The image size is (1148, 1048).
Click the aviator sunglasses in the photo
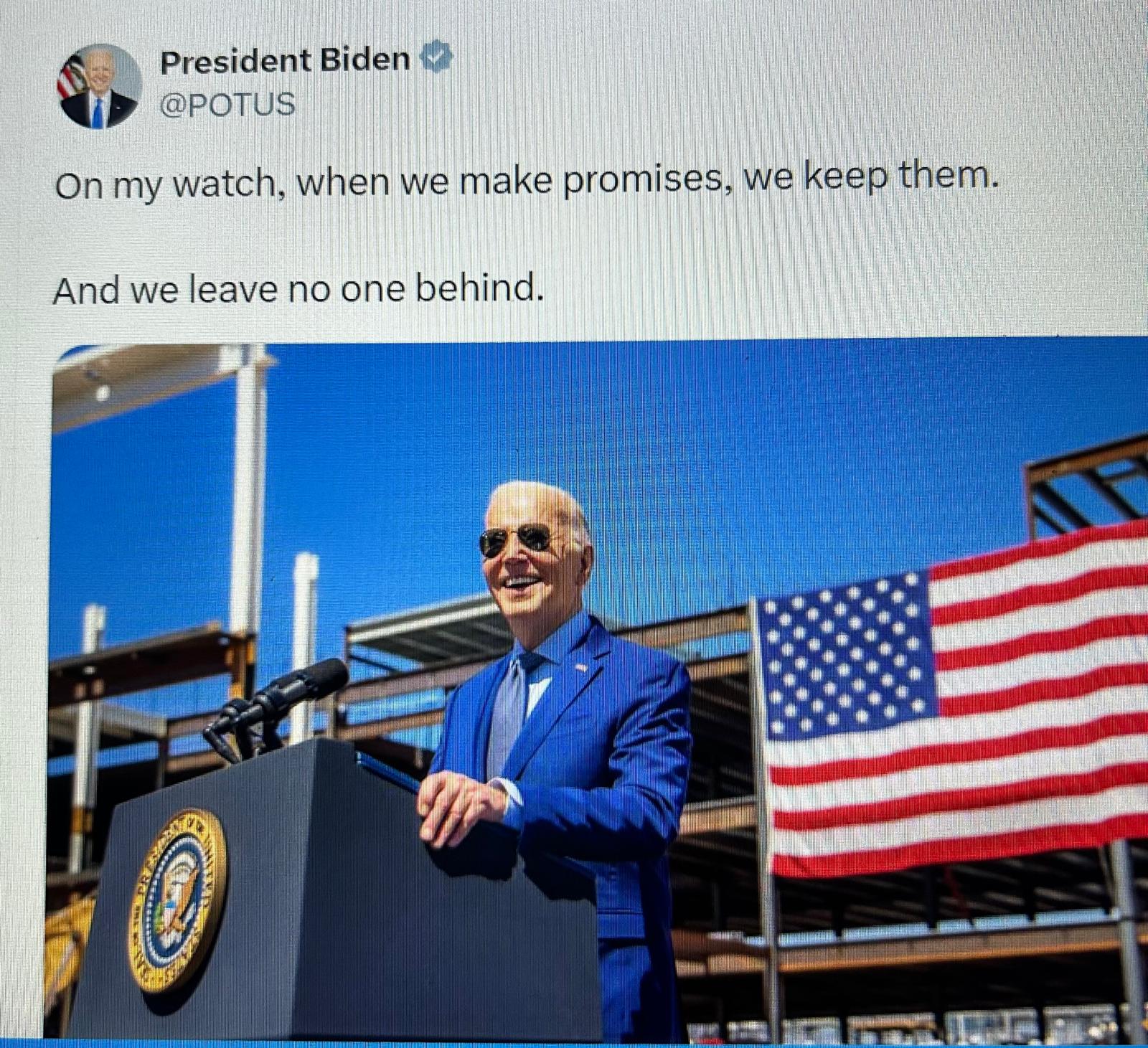click(x=517, y=539)
